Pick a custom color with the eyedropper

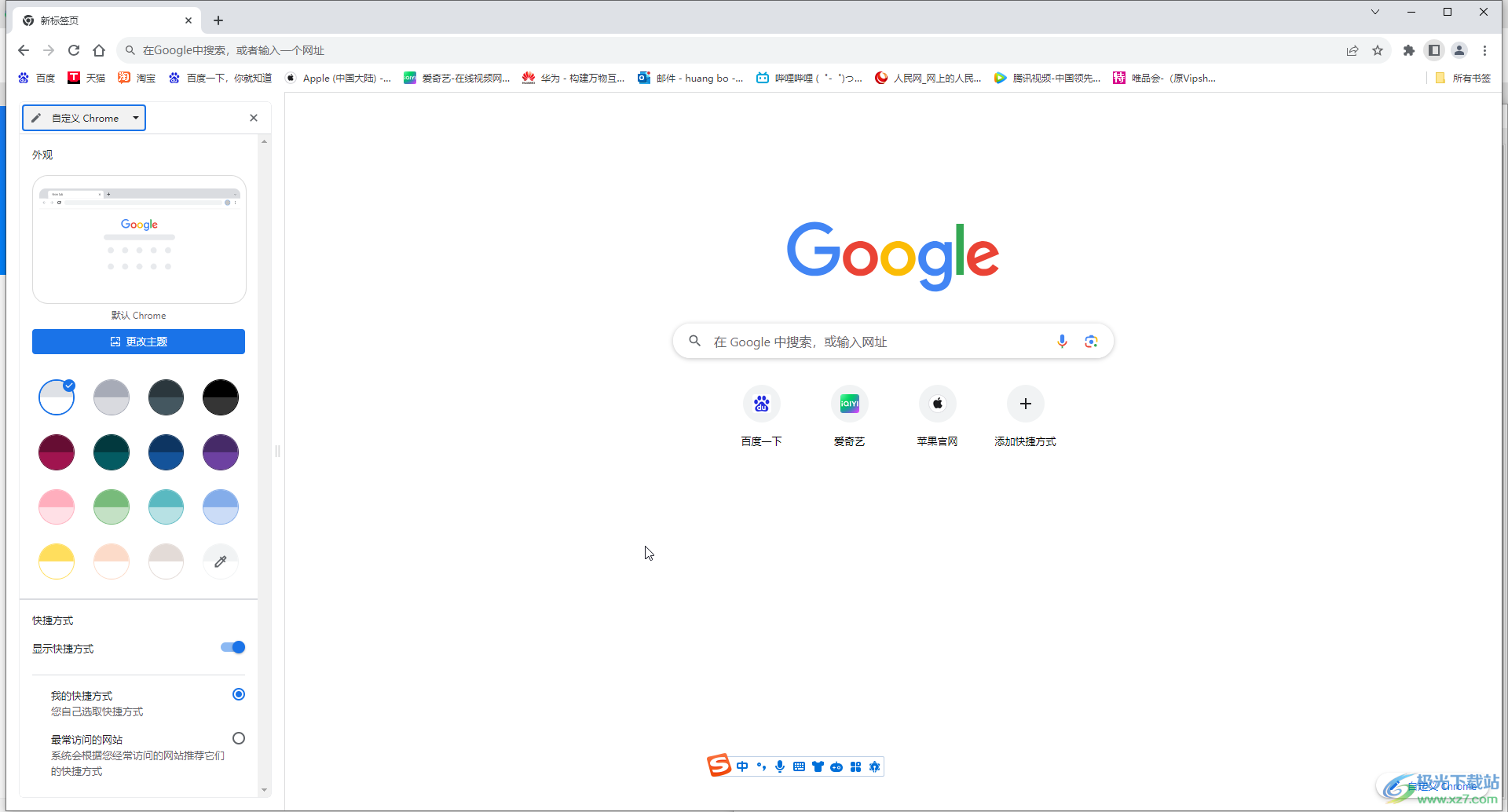(x=221, y=561)
